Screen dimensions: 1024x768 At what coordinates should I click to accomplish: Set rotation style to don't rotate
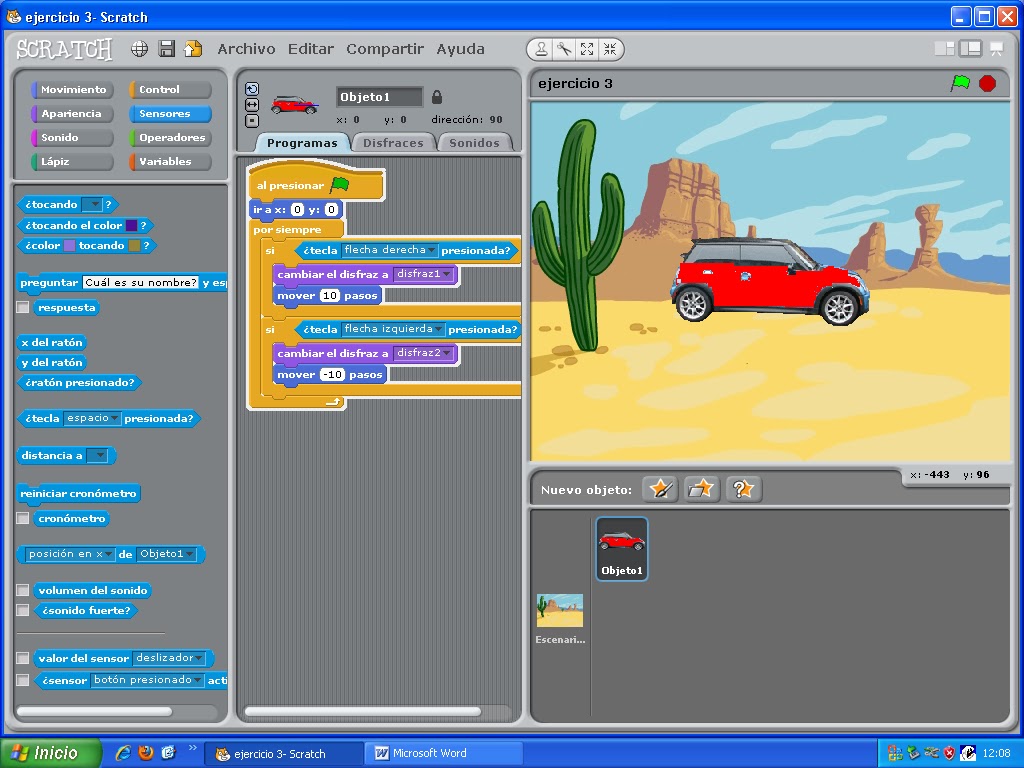click(x=251, y=121)
